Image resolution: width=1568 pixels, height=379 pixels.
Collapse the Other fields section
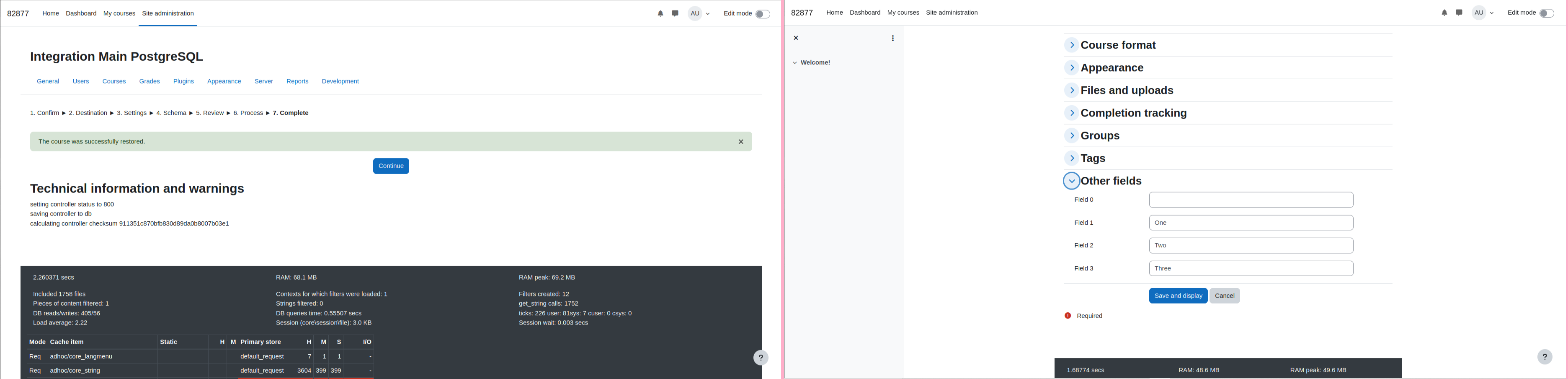coord(1071,181)
